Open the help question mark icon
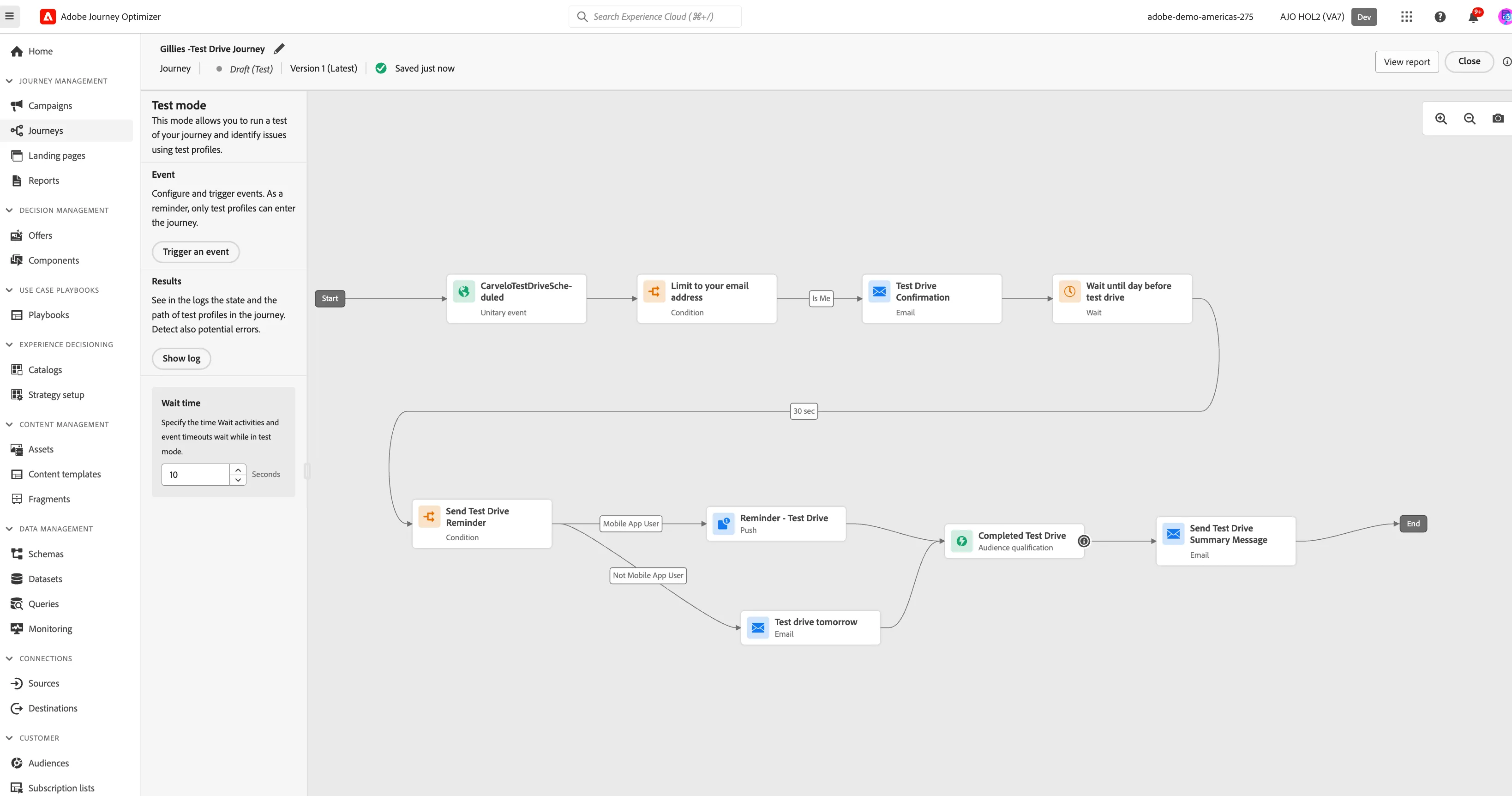This screenshot has height=796, width=1512. click(1440, 17)
